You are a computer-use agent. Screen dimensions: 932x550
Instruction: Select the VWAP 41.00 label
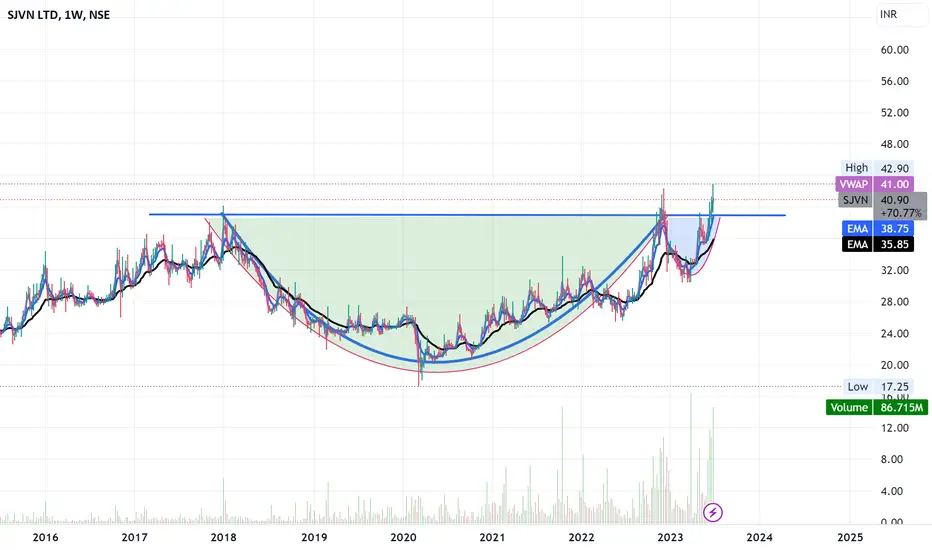(x=874, y=184)
